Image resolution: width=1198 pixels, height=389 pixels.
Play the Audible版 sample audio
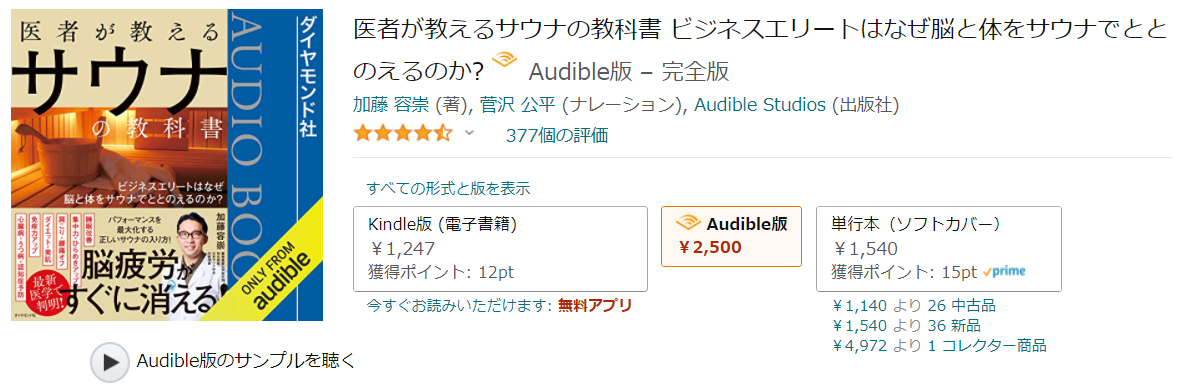click(110, 362)
